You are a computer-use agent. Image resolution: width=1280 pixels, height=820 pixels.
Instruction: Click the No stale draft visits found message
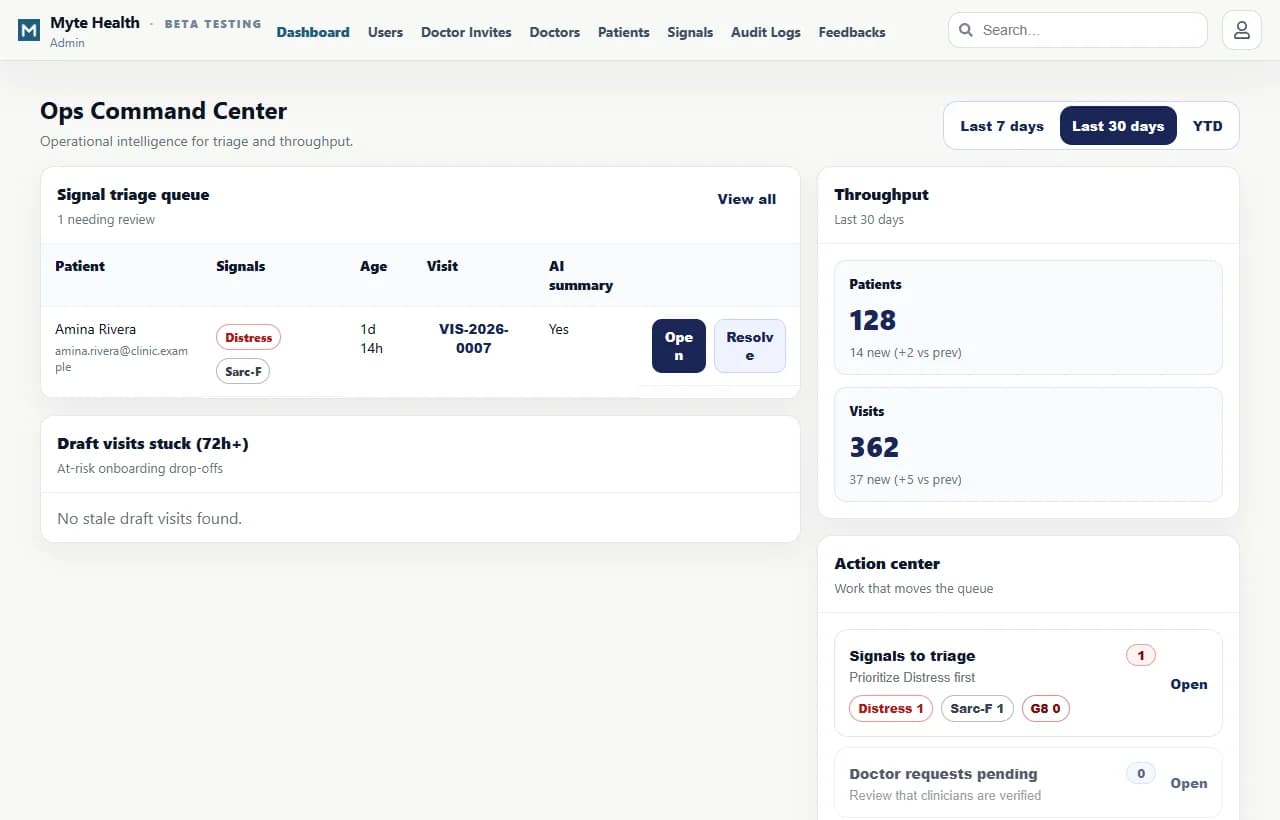point(150,518)
